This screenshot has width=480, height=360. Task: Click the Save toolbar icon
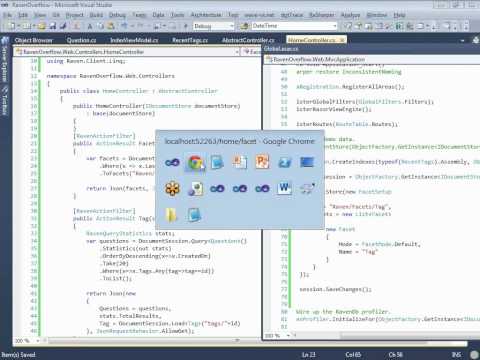[52, 26]
